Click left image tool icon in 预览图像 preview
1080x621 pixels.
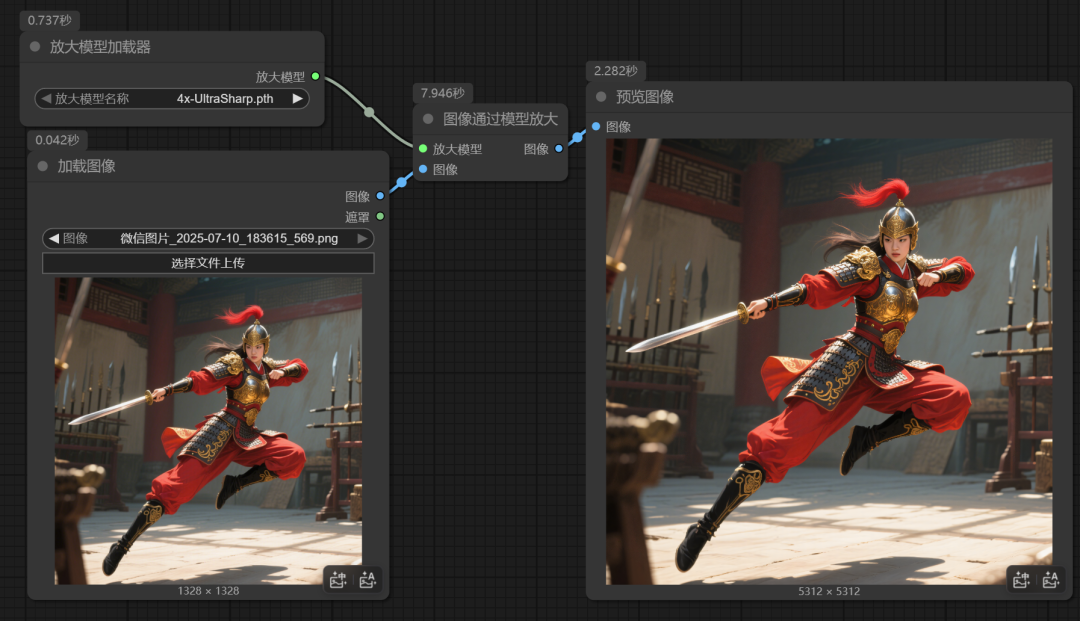pyautogui.click(x=1021, y=580)
